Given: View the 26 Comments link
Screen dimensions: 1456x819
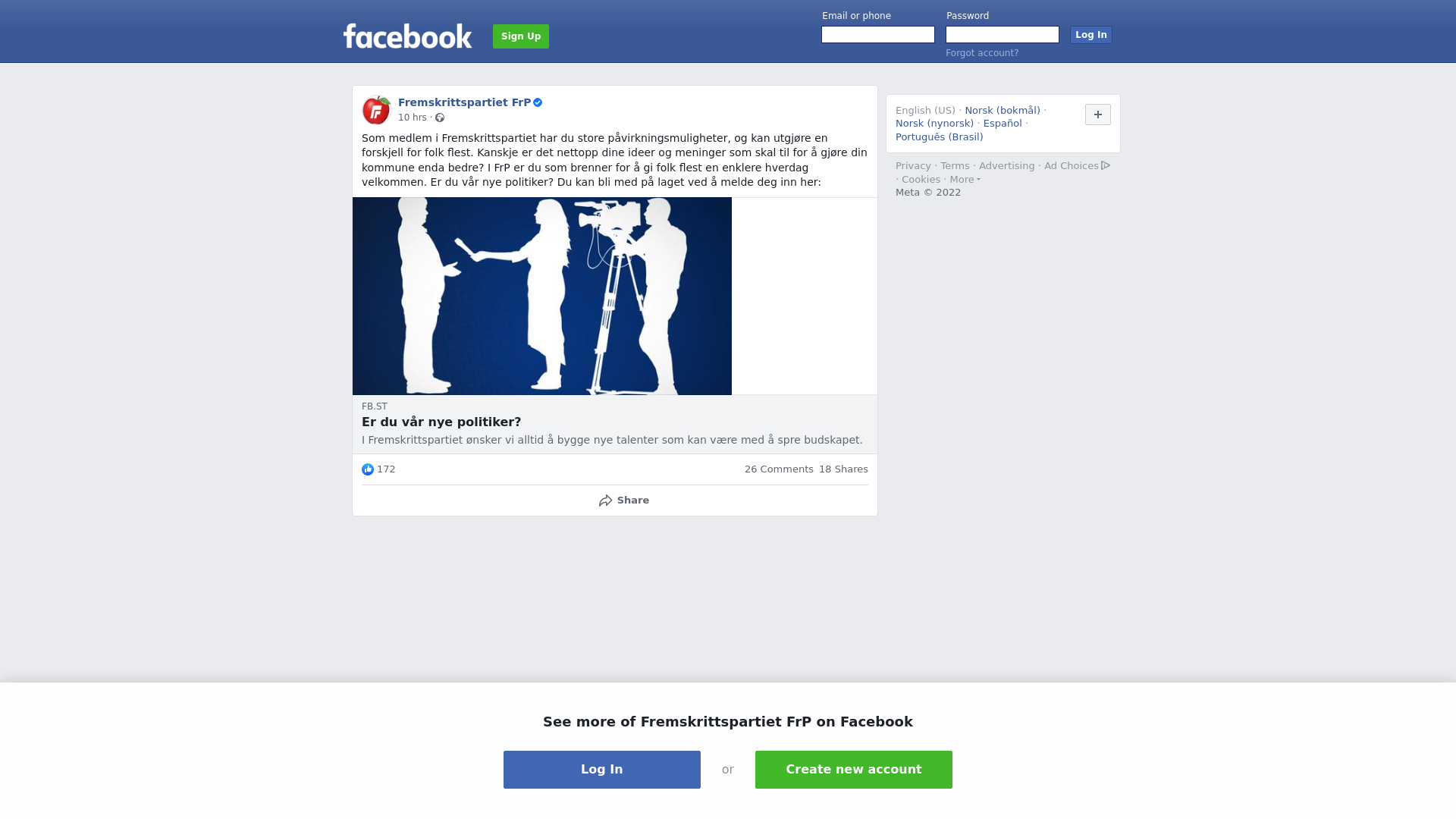Looking at the screenshot, I should tap(779, 469).
